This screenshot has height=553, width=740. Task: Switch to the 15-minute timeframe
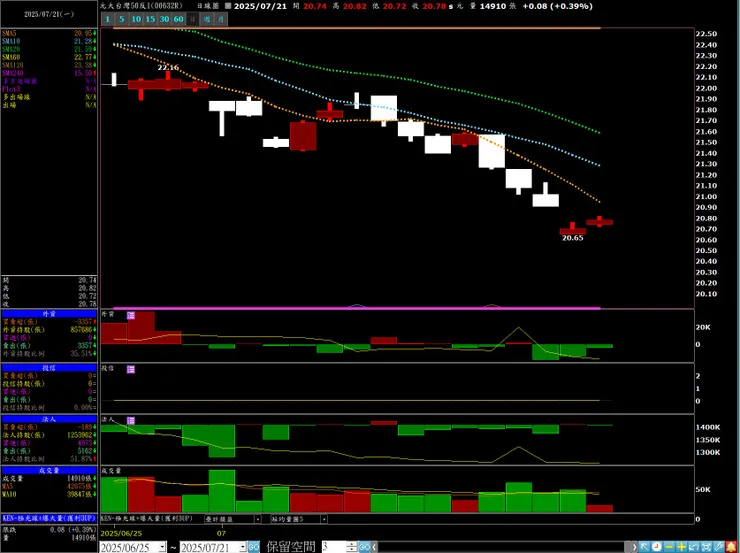(150, 19)
